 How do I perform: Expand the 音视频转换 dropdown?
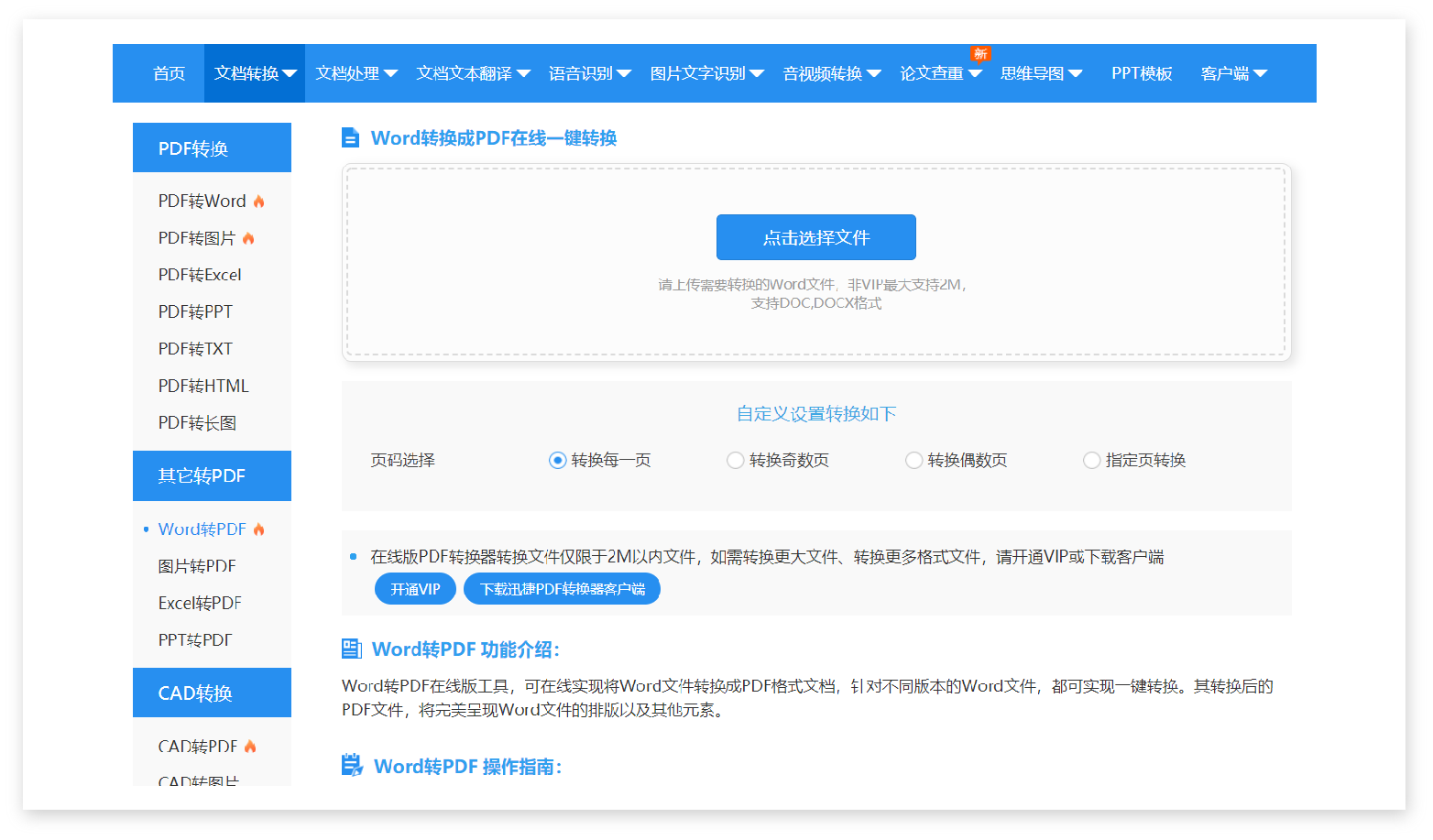point(831,73)
